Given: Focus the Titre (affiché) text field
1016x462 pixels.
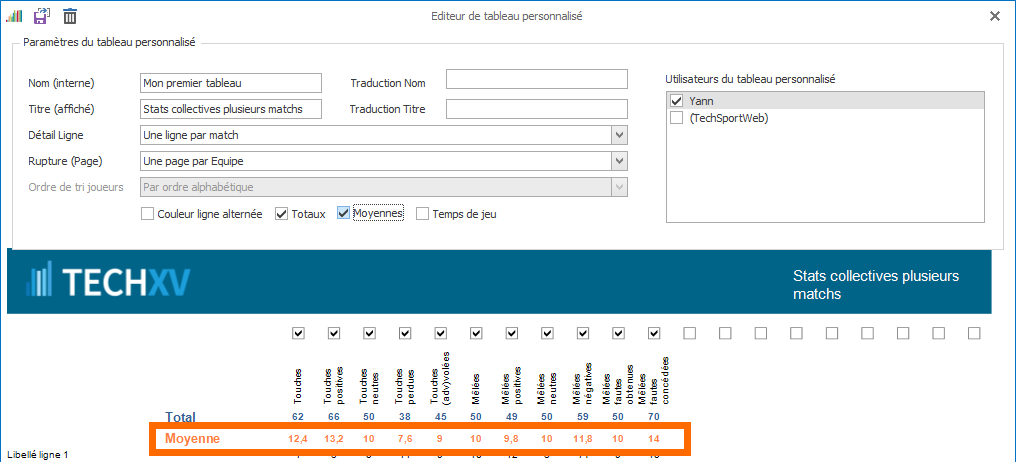Looking at the screenshot, I should point(231,109).
